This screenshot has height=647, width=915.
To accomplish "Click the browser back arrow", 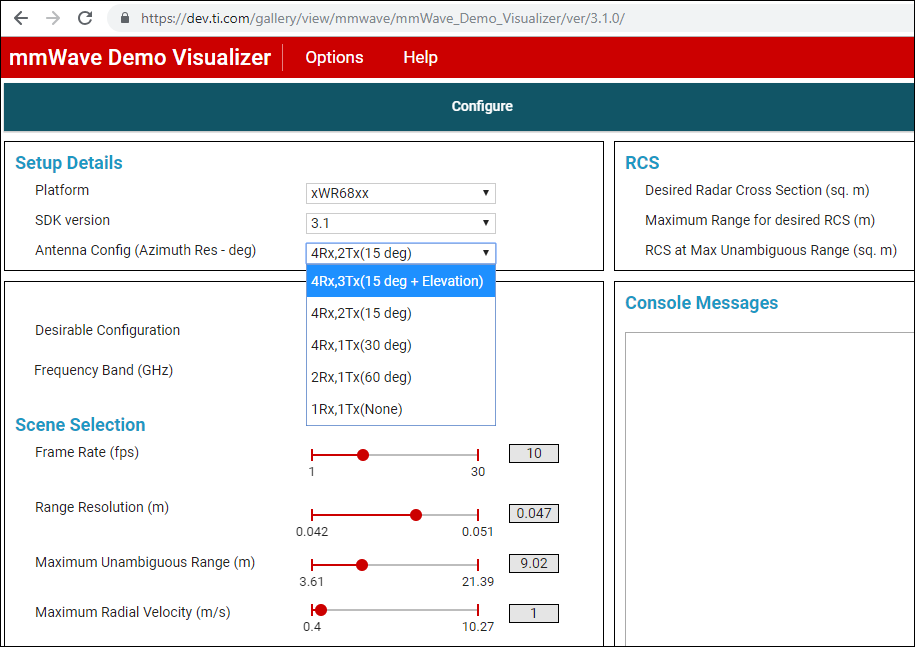I will pos(21,18).
